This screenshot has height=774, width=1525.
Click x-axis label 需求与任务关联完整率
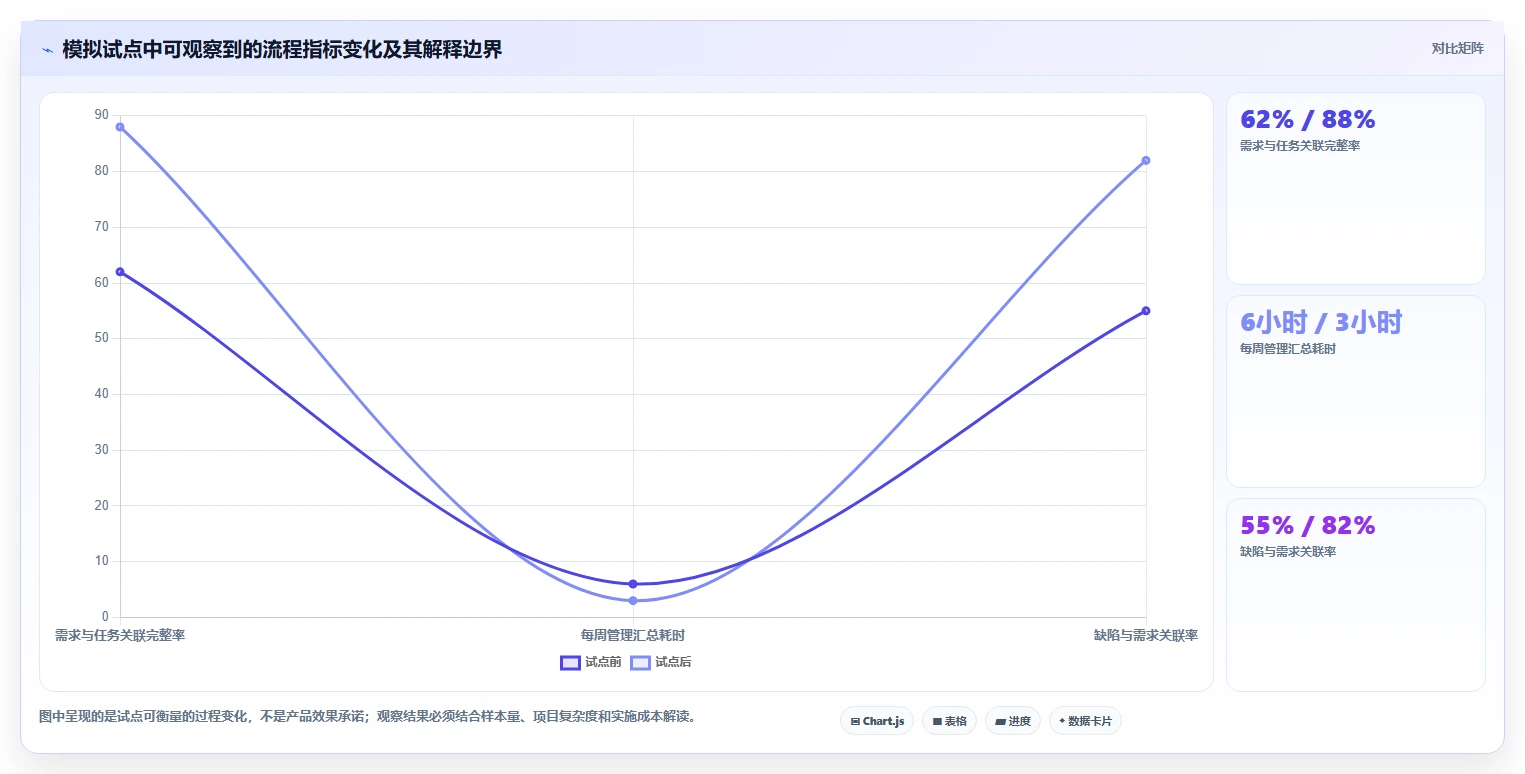pyautogui.click(x=120, y=635)
